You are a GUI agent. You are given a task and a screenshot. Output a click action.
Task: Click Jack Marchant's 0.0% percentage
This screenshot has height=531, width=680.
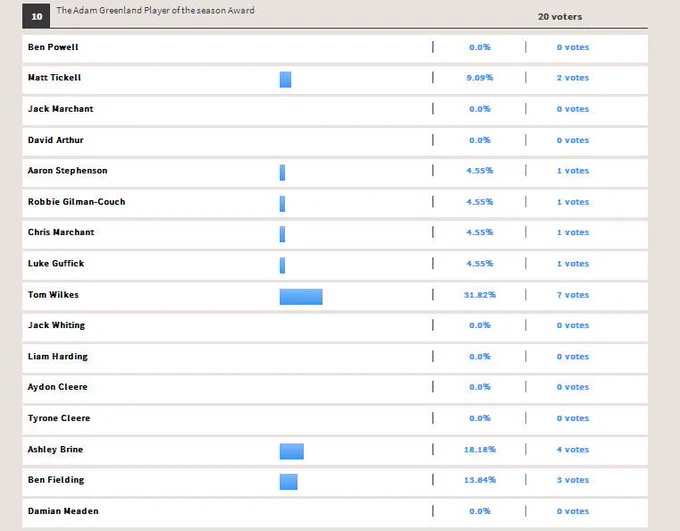point(480,109)
